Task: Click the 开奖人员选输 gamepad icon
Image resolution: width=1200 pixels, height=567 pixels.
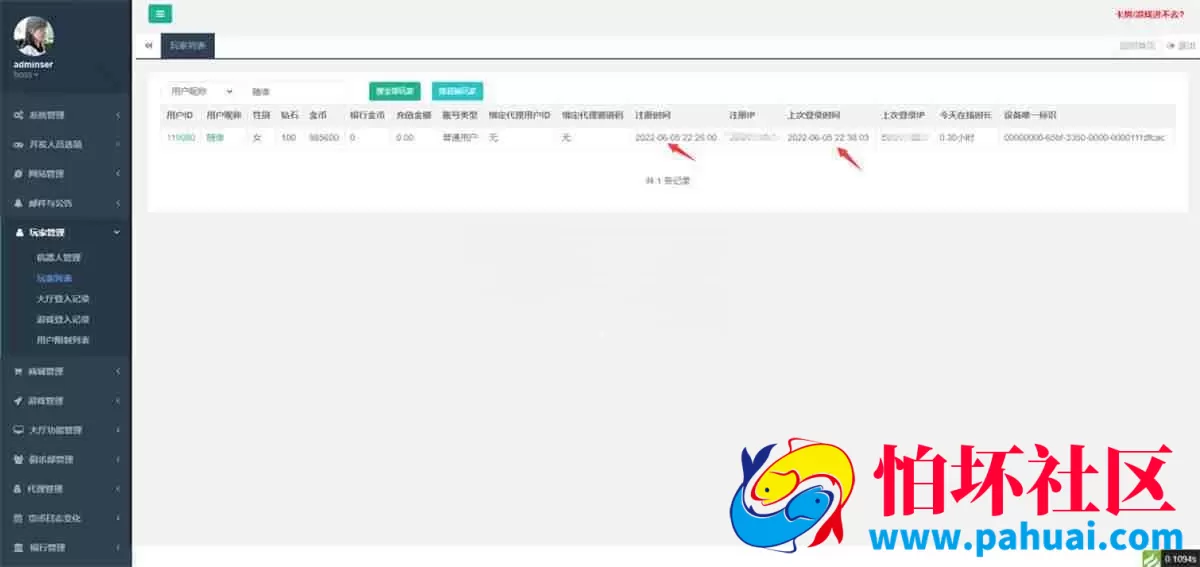Action: tap(19, 144)
